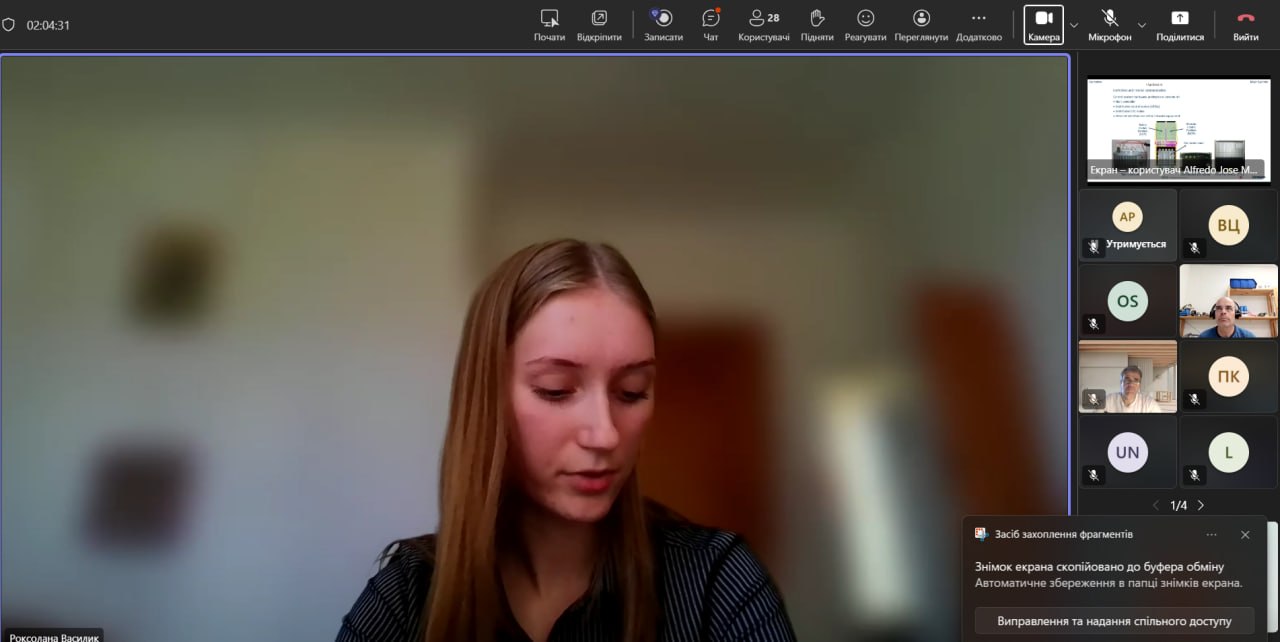The width and height of the screenshot is (1280, 642).
Task: Click the Роксолана Василик name label
Action: pos(52,636)
